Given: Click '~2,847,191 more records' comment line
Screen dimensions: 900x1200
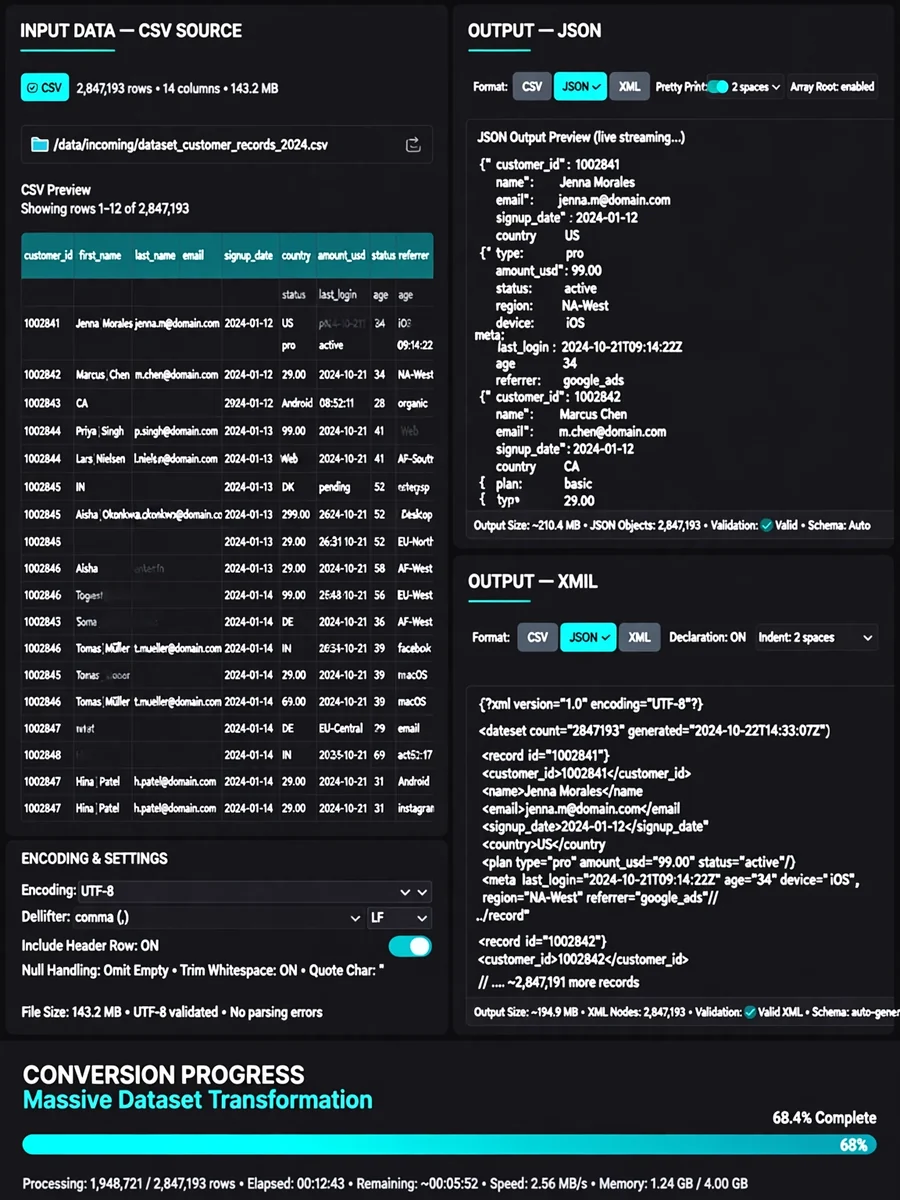Looking at the screenshot, I should (x=559, y=982).
